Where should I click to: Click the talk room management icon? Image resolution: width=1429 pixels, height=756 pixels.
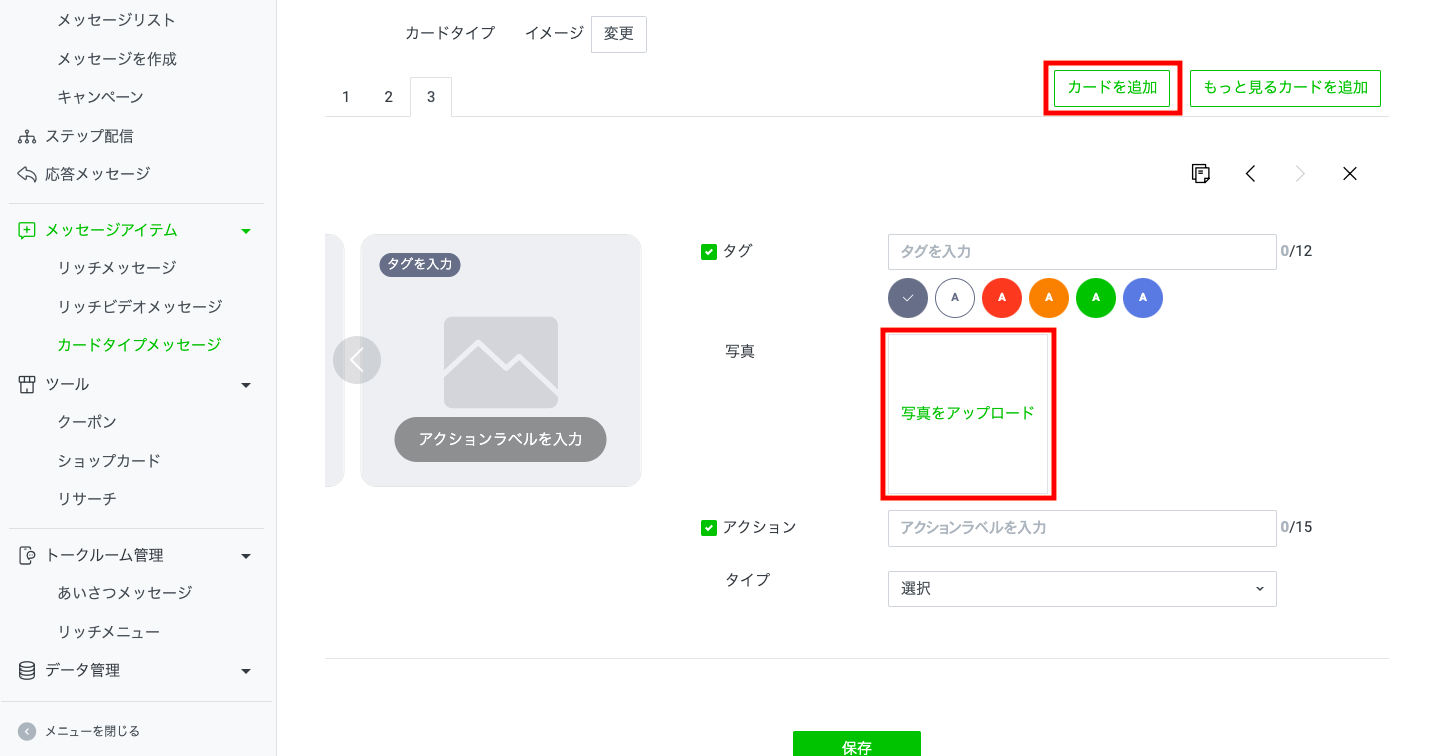(27, 555)
